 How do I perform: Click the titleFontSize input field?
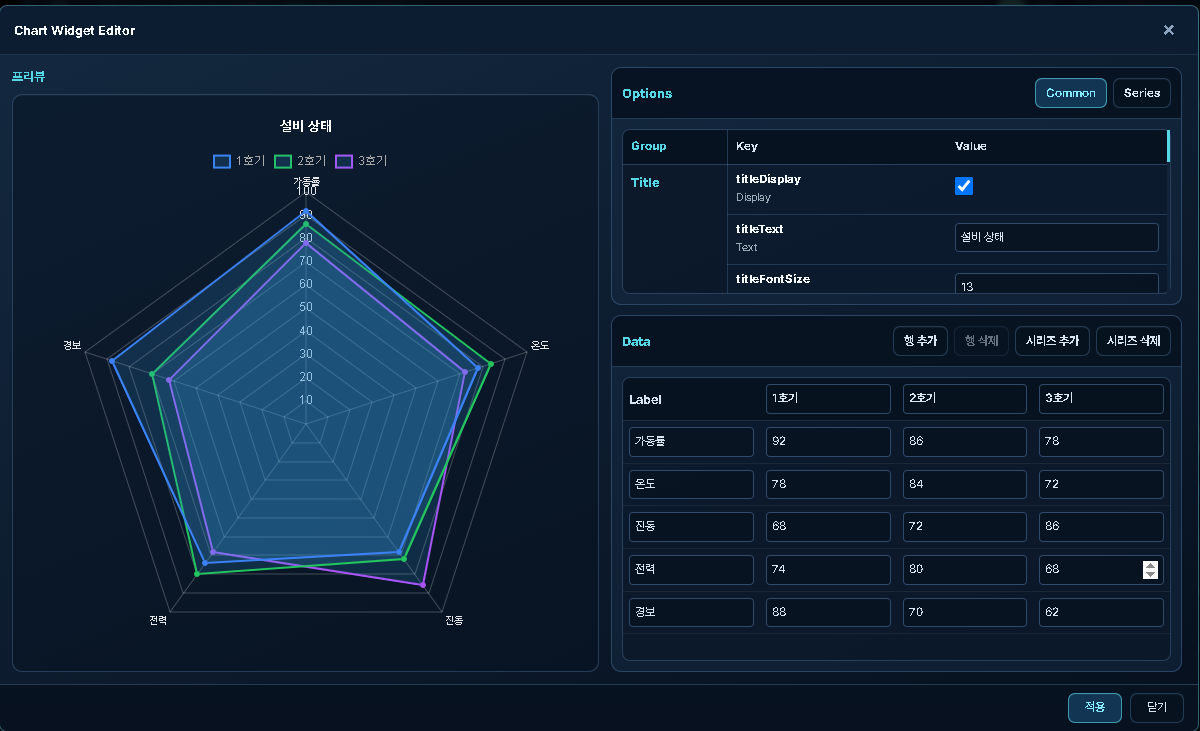(1057, 285)
